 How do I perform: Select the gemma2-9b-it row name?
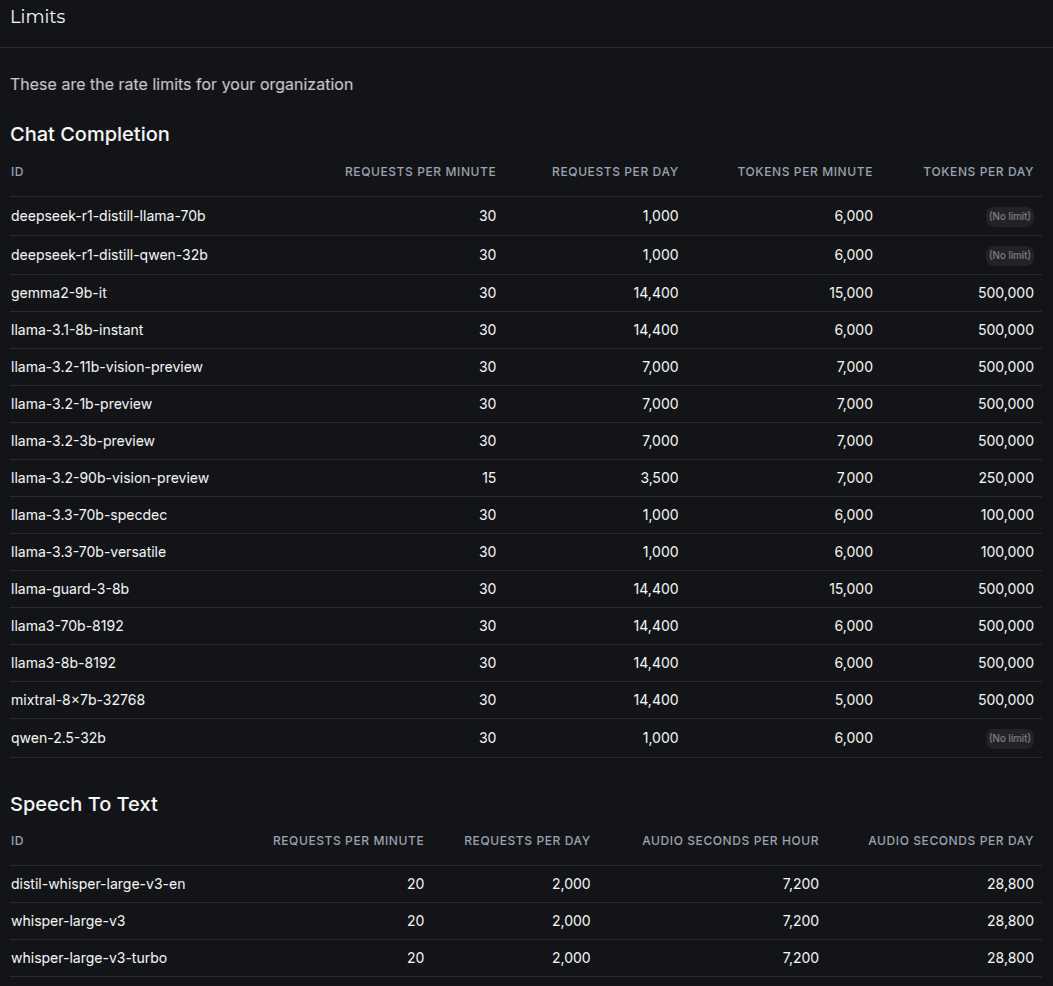pos(59,293)
